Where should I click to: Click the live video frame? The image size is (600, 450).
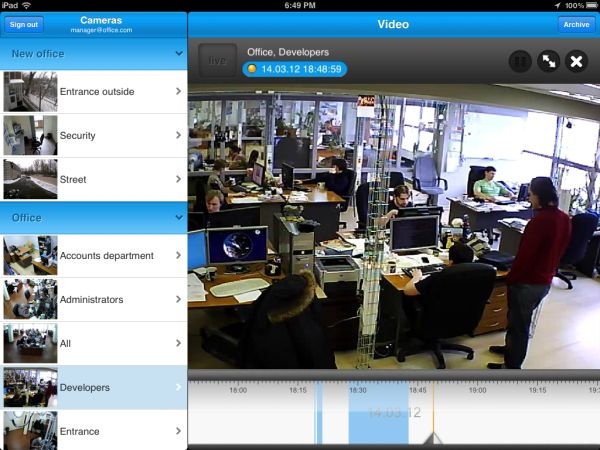click(x=394, y=227)
